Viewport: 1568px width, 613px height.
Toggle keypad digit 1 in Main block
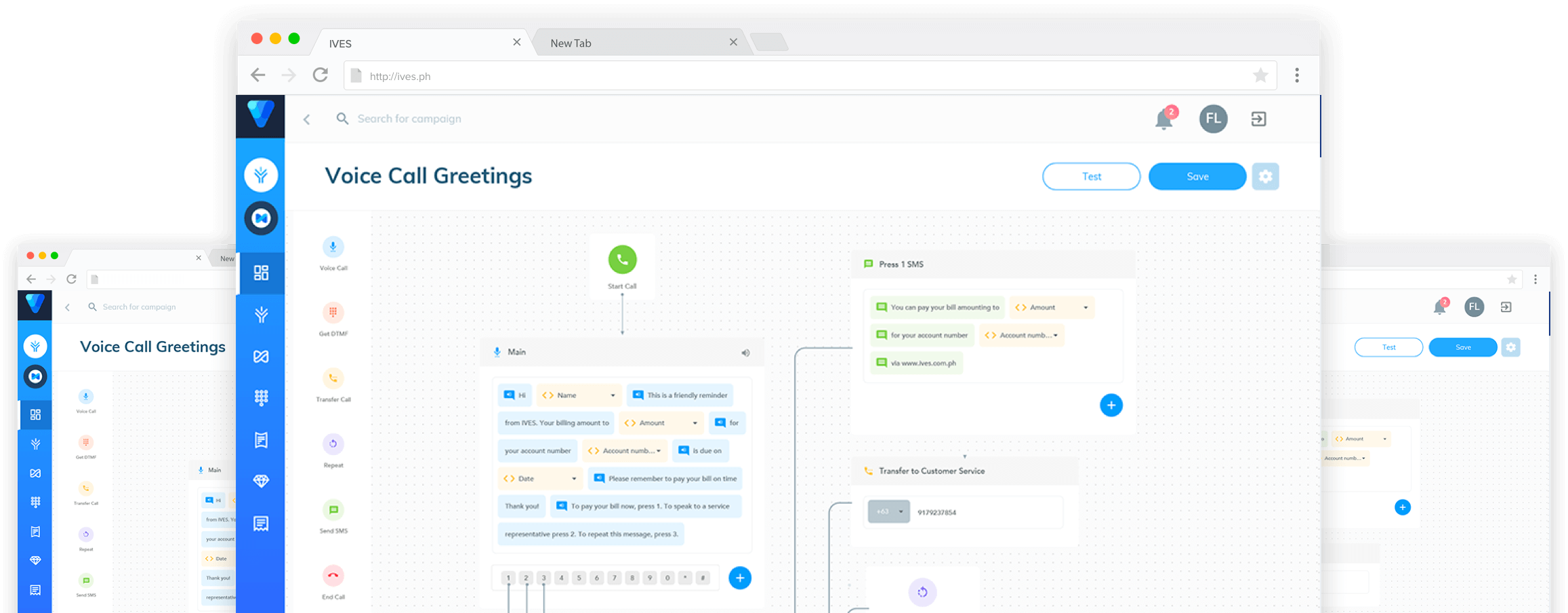pos(508,578)
